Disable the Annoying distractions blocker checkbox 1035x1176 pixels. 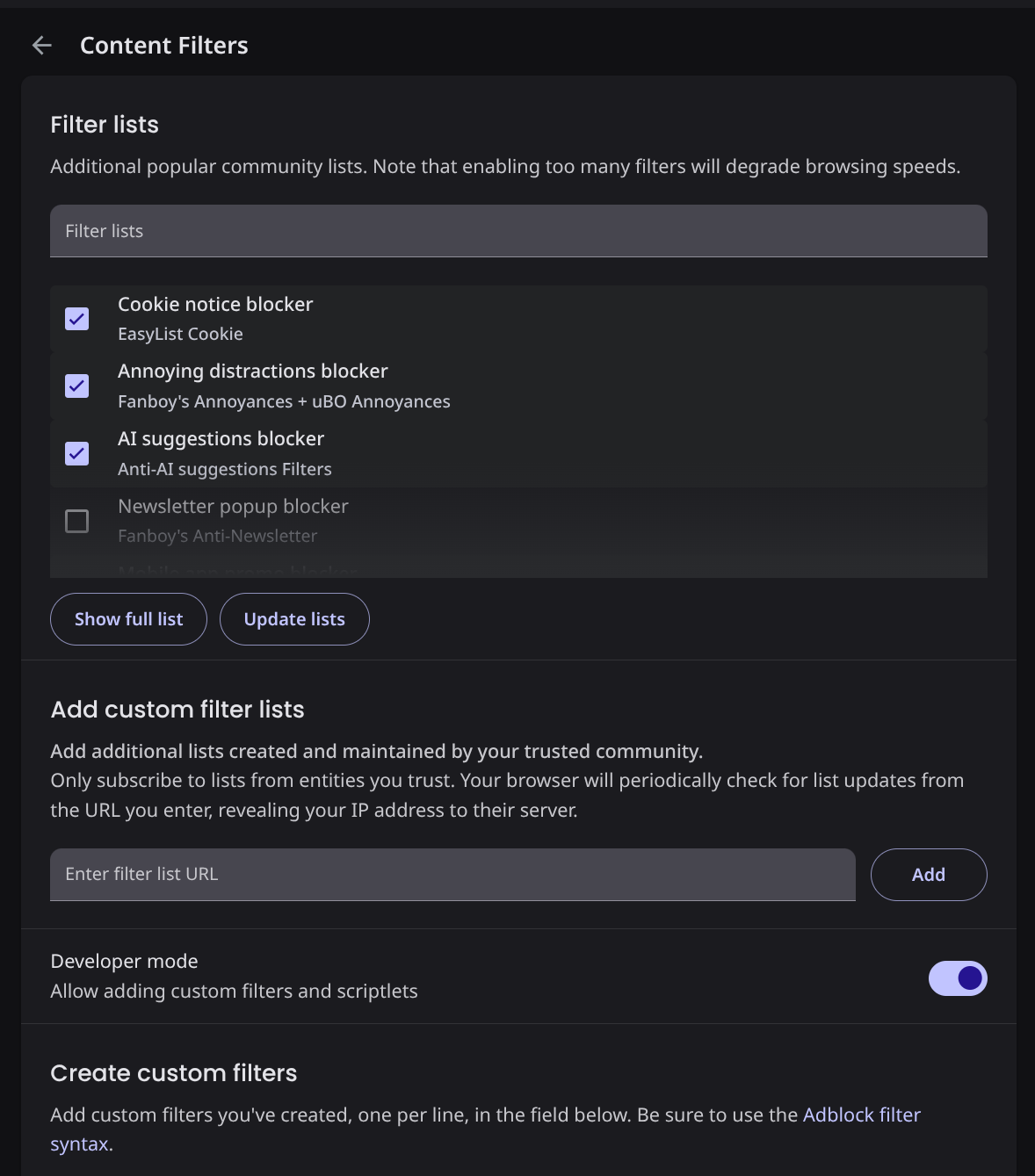tap(77, 386)
